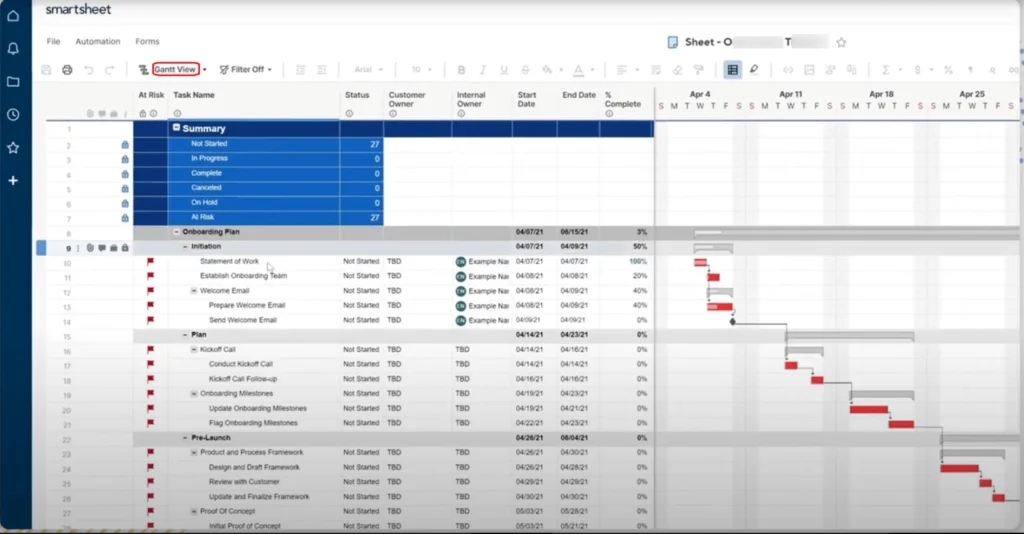Toggle the grid view button in toolbar

point(732,70)
